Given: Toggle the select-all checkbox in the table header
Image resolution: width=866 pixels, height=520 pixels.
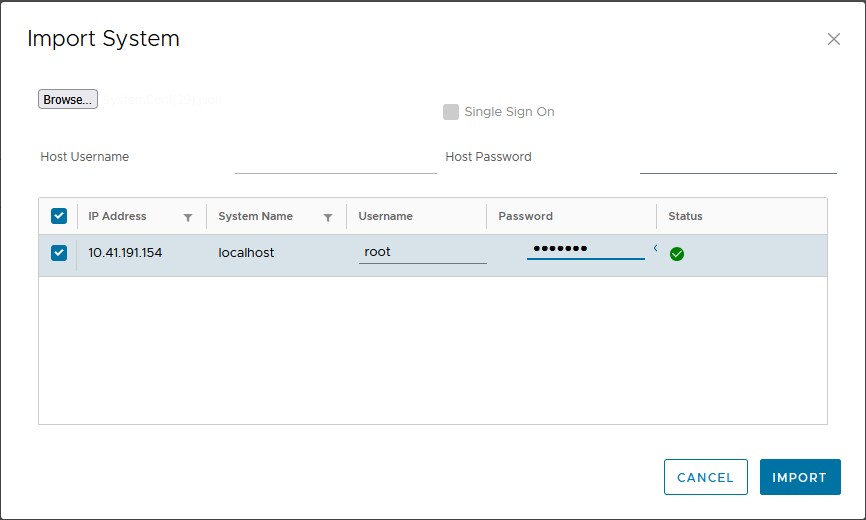Looking at the screenshot, I should pyautogui.click(x=59, y=216).
